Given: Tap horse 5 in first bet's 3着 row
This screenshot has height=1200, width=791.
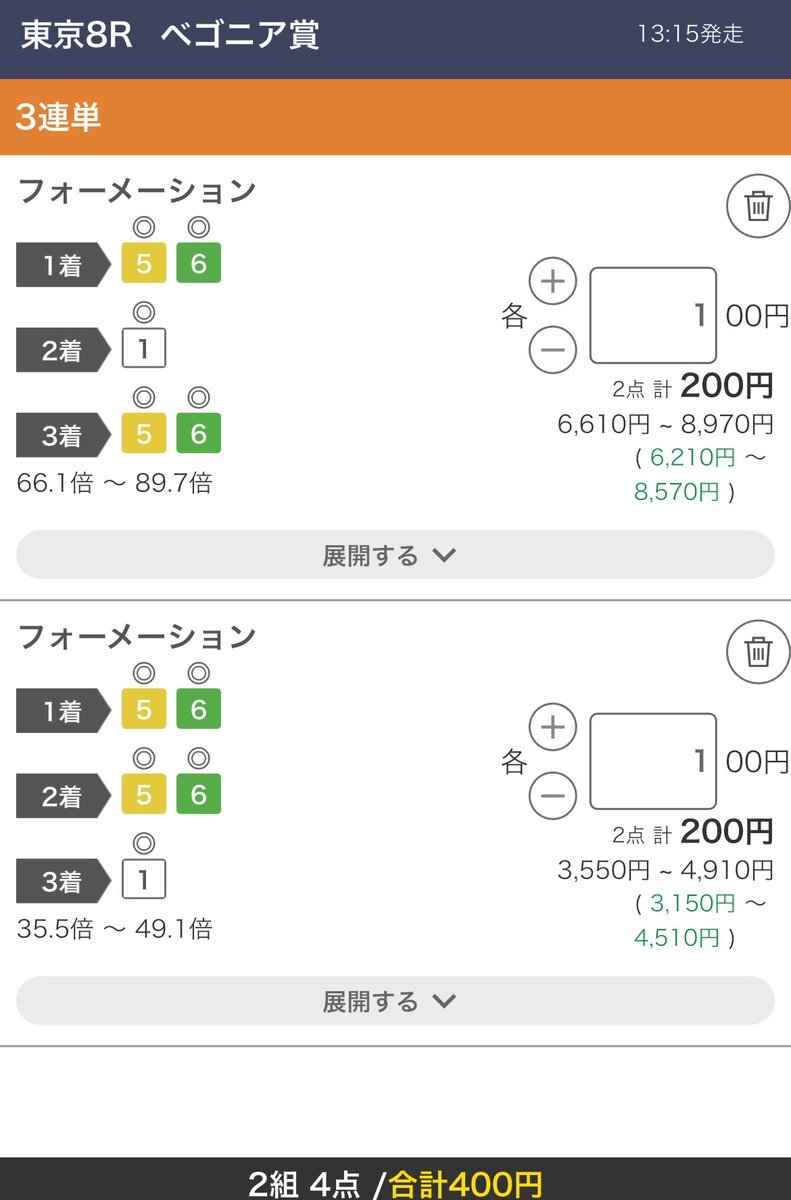Looking at the screenshot, I should click(144, 434).
